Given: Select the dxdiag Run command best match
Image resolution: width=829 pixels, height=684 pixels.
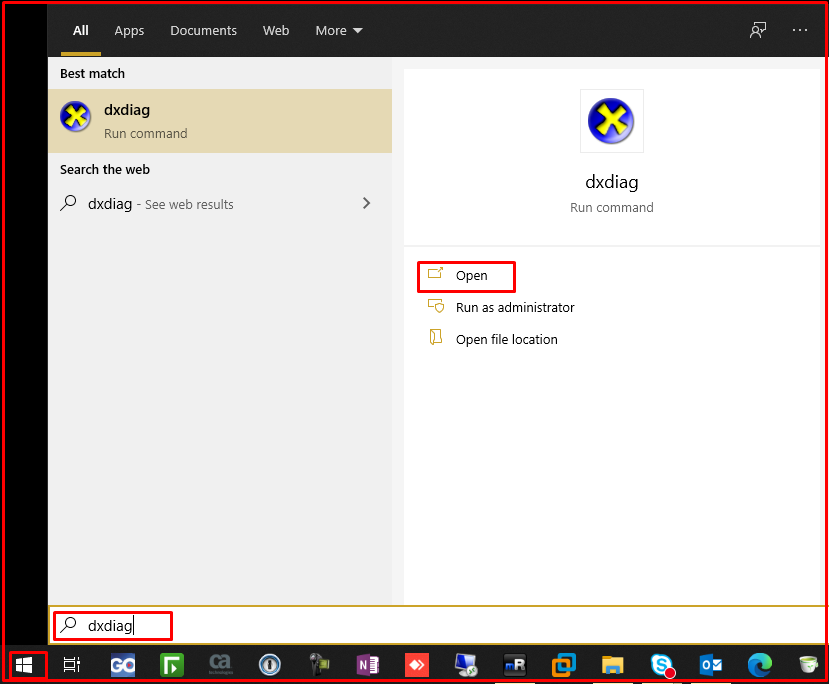Looking at the screenshot, I should [220, 121].
